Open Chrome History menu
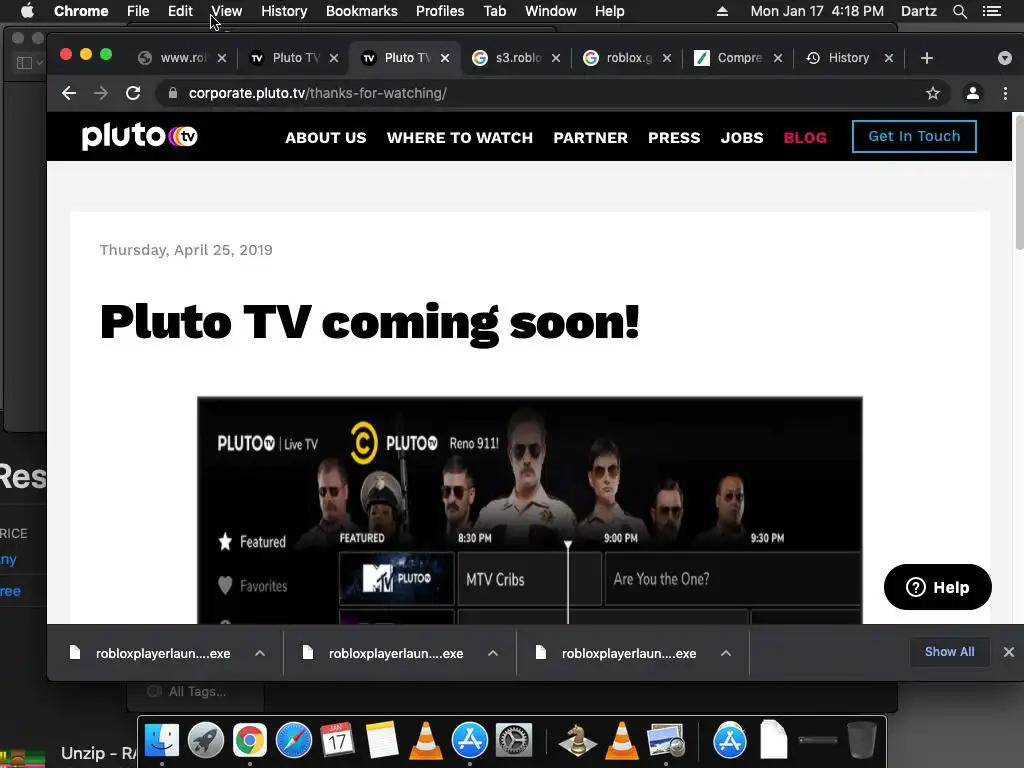This screenshot has width=1024, height=768. coord(284,11)
